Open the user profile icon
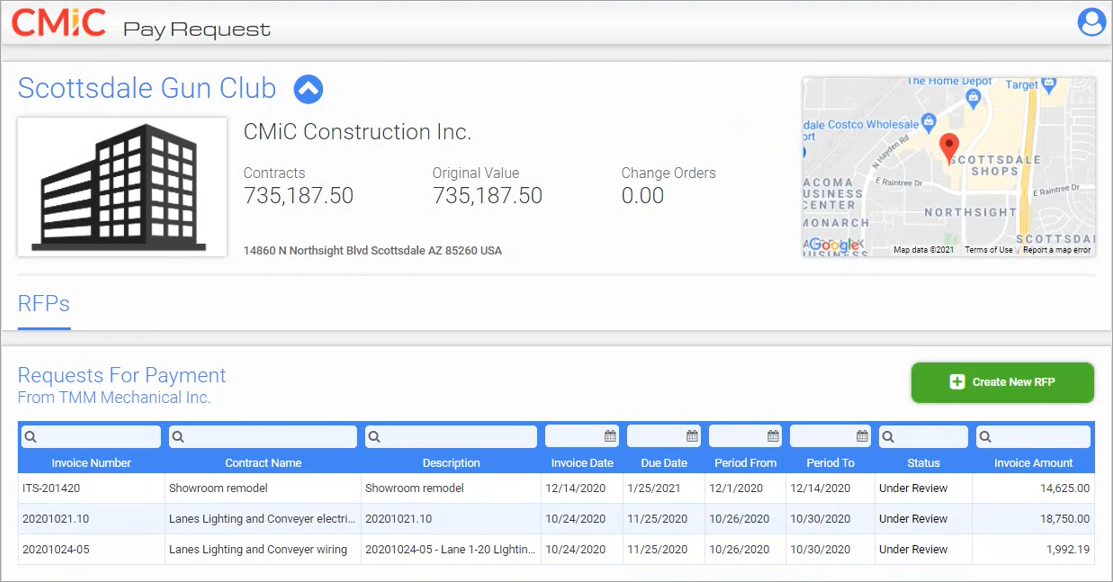 coord(1091,22)
